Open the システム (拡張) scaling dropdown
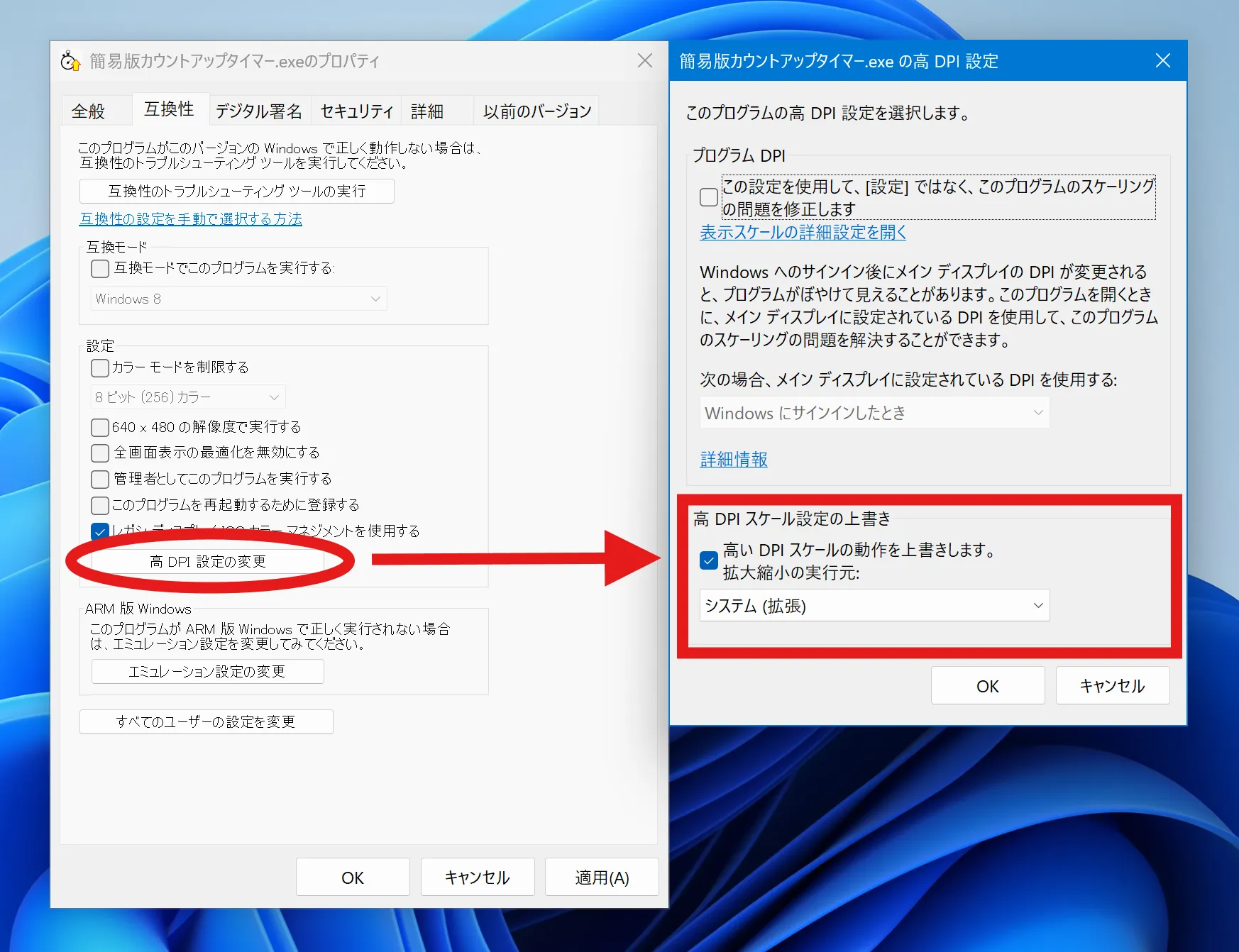 pos(874,606)
